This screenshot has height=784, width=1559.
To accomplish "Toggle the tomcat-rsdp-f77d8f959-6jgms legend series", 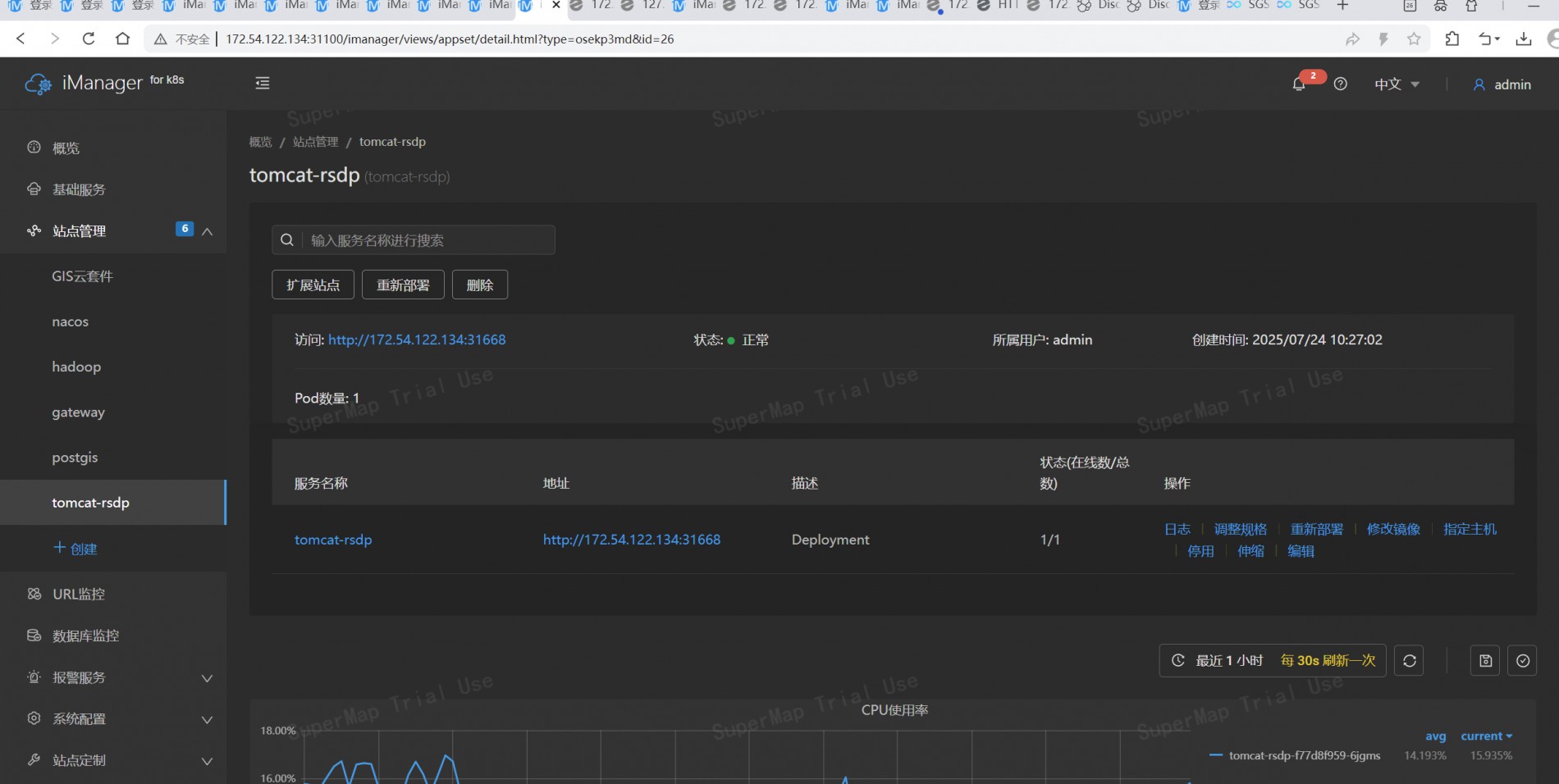I will click(1305, 755).
